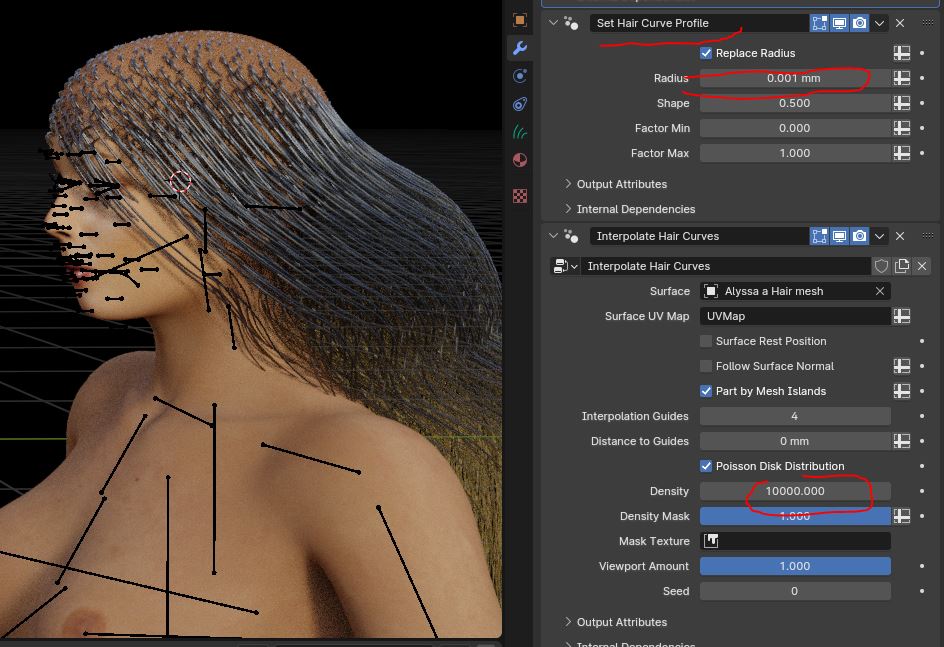Open the checkered Texture properties tab
Image resolution: width=944 pixels, height=647 pixels.
pyautogui.click(x=520, y=196)
